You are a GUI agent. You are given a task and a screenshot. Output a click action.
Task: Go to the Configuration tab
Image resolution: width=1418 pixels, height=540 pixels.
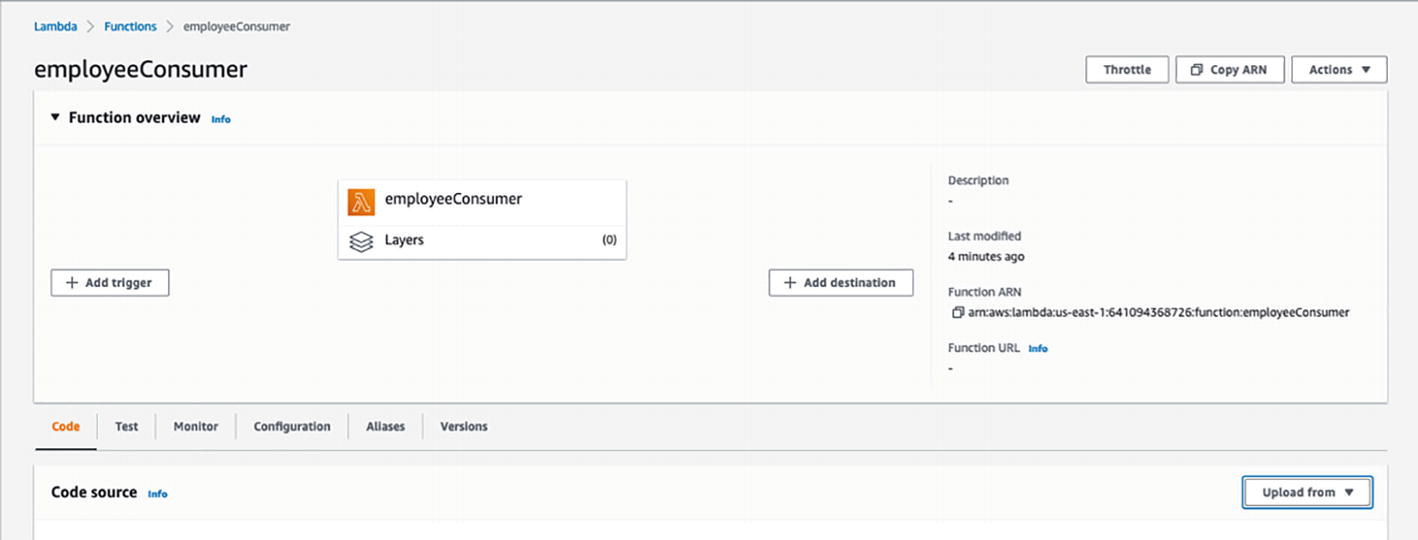(292, 427)
